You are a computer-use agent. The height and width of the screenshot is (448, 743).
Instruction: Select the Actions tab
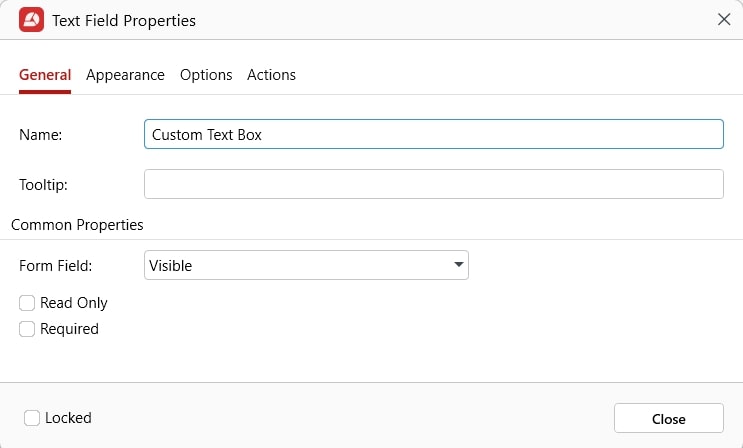click(271, 75)
